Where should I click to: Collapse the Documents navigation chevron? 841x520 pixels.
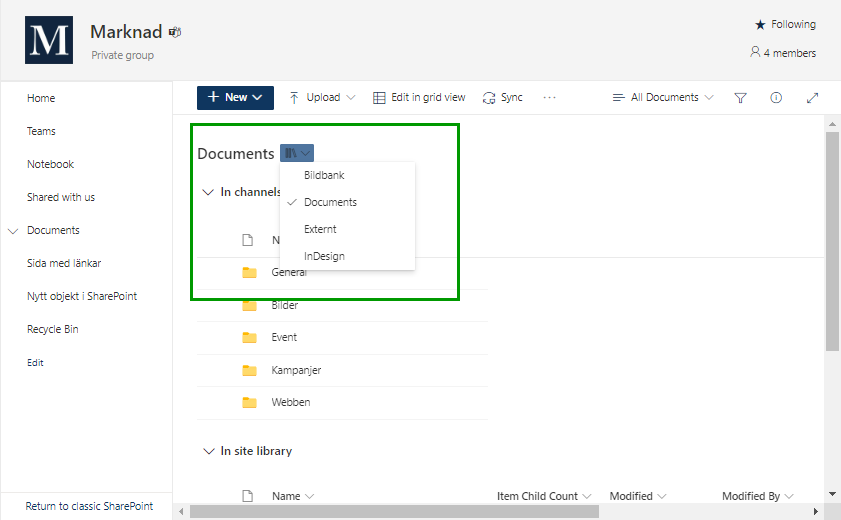click(13, 231)
